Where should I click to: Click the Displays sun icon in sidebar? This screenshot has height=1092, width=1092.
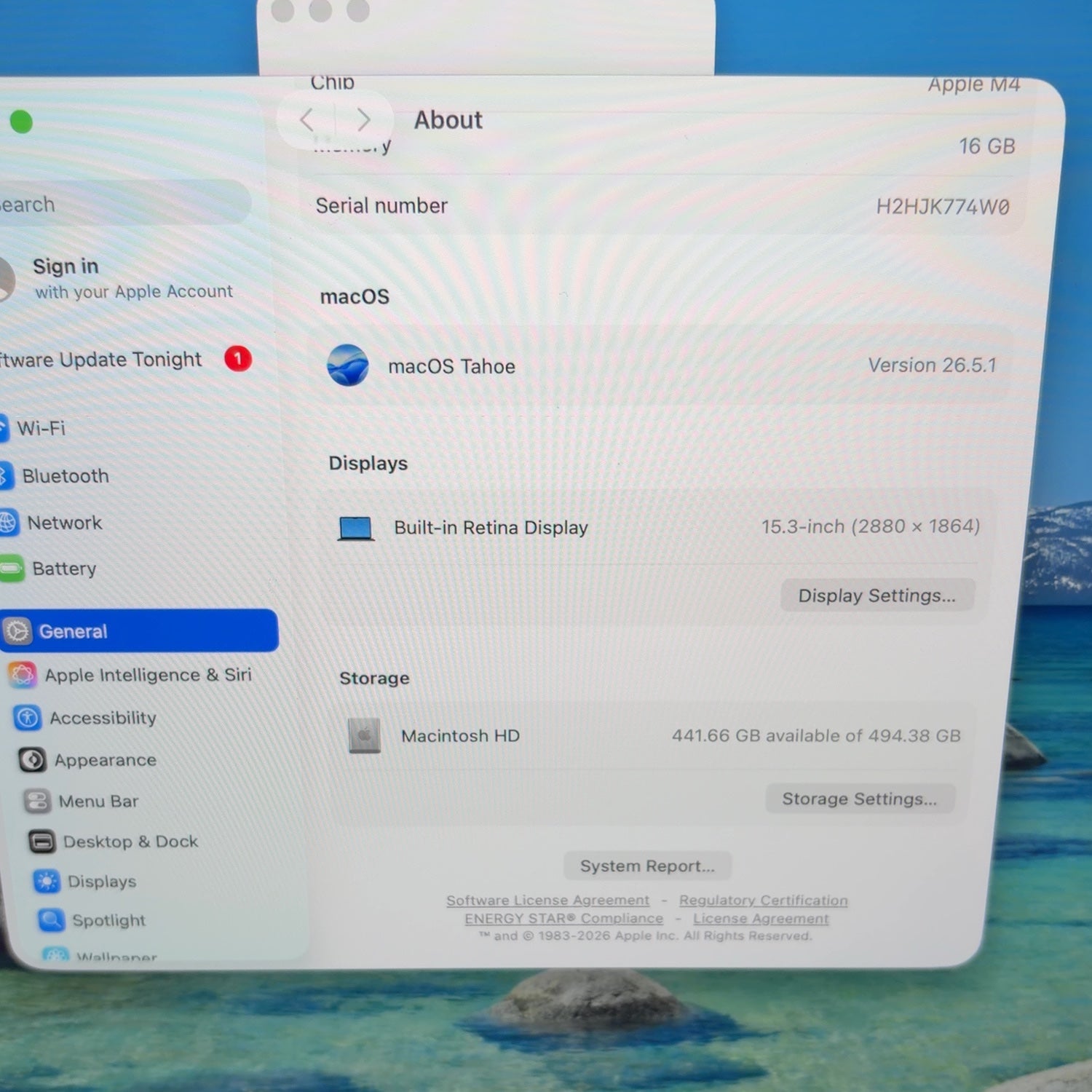47,882
